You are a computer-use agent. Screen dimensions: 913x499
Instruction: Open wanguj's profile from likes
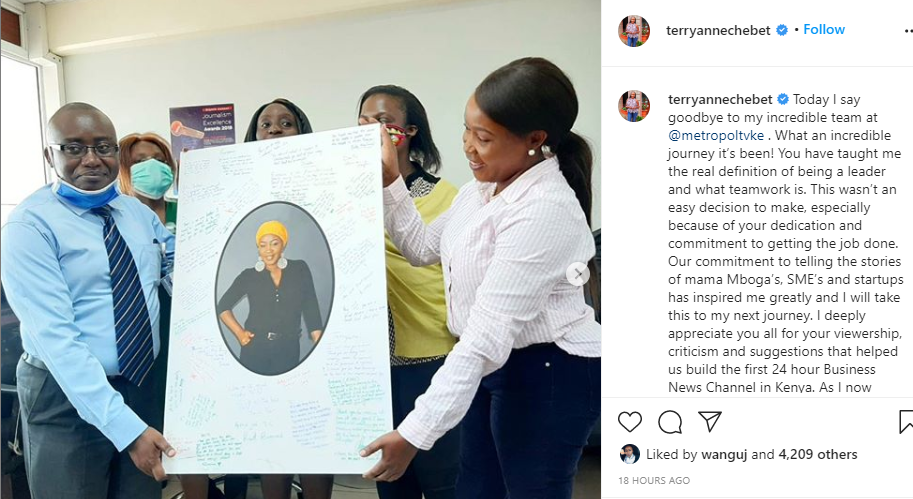tap(724, 455)
